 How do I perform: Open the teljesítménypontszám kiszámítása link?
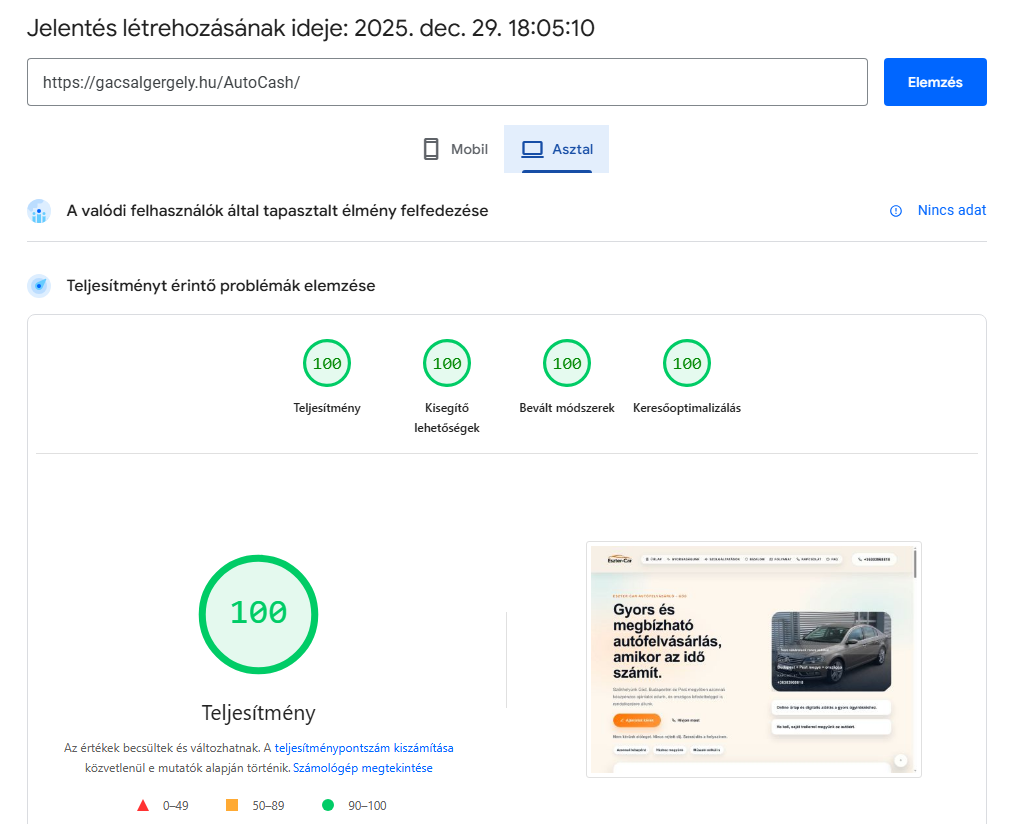click(364, 747)
